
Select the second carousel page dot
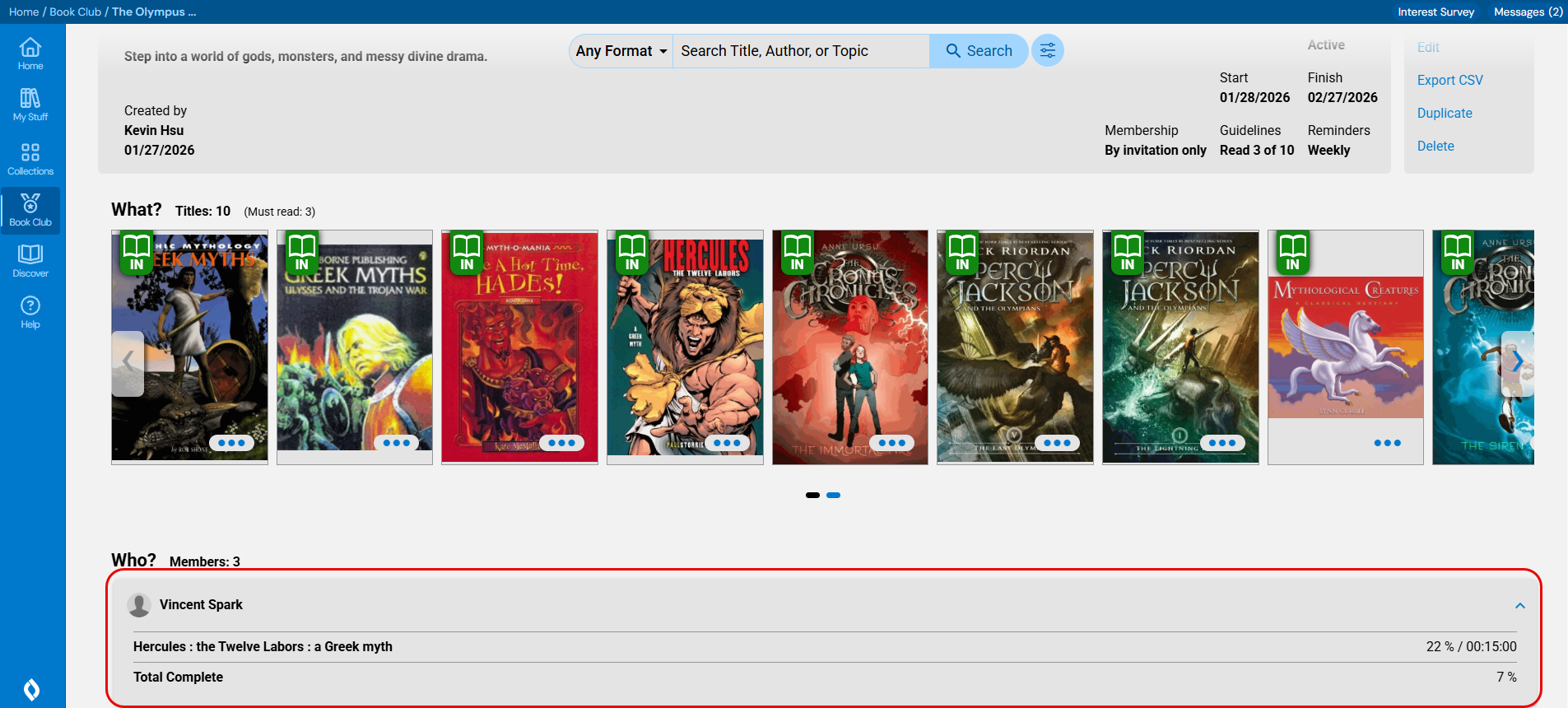point(833,495)
